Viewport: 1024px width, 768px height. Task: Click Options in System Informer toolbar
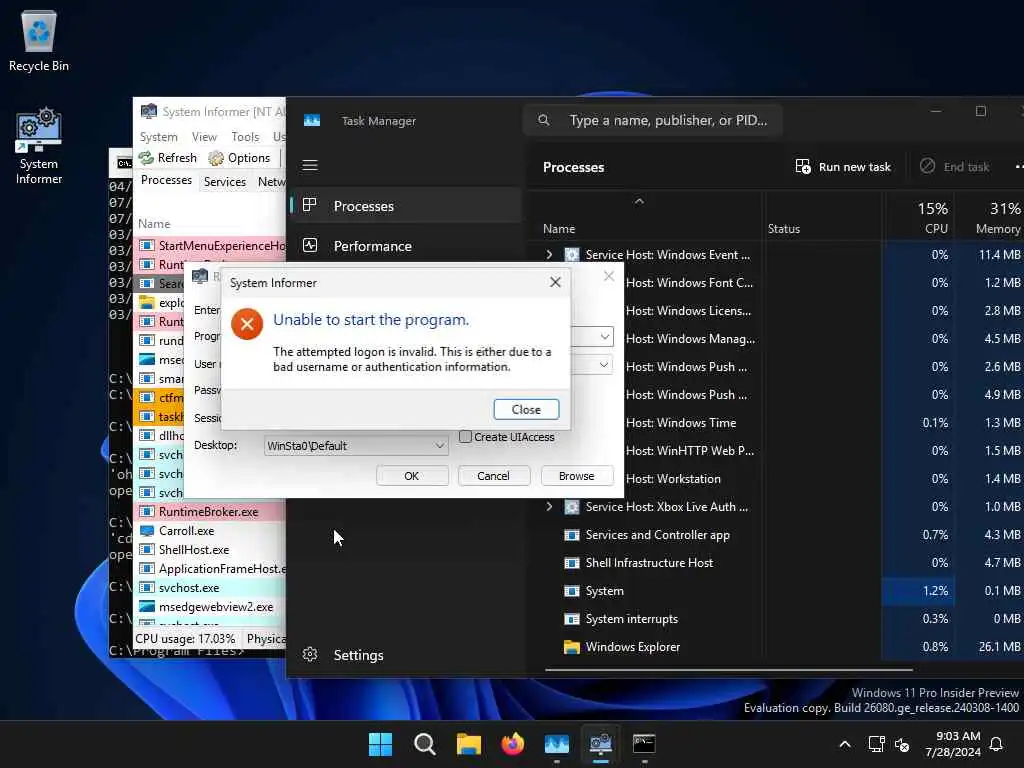tap(239, 157)
